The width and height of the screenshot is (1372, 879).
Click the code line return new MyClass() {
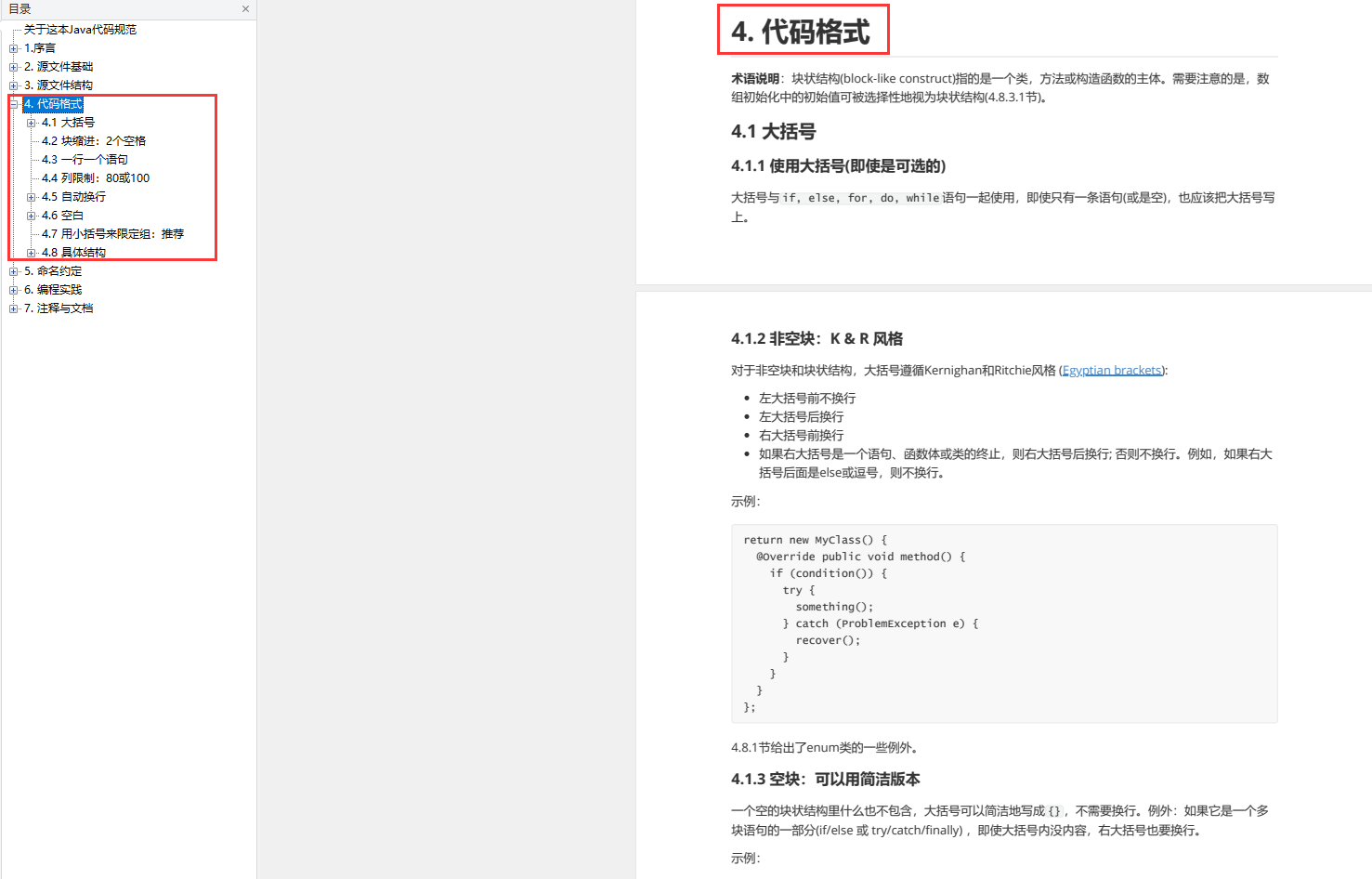(x=816, y=540)
